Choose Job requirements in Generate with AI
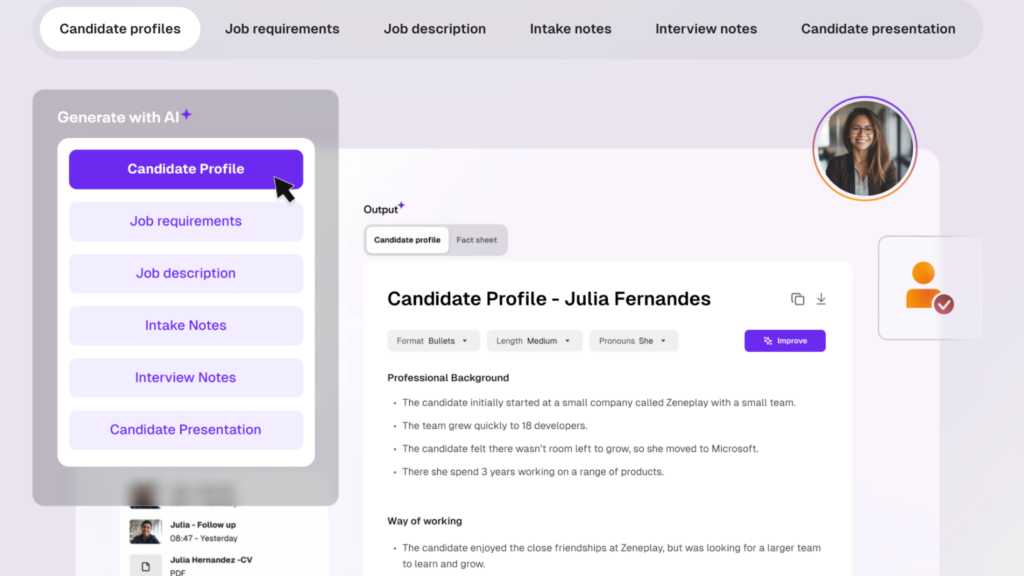The image size is (1024, 576). point(186,221)
